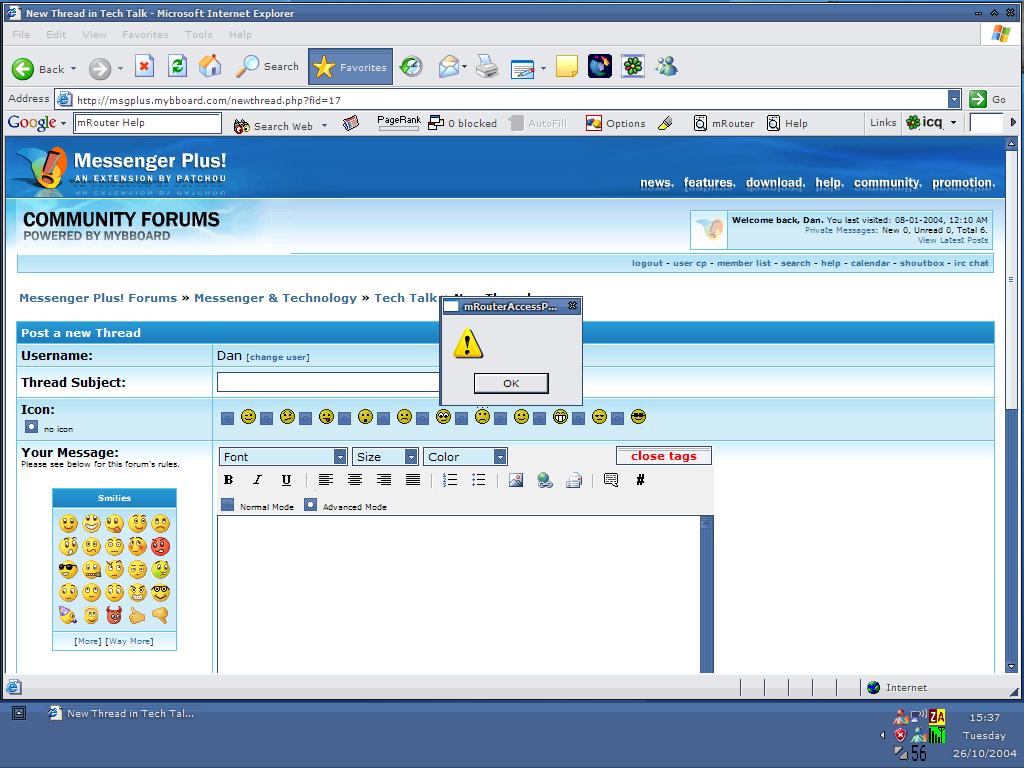Click the insert image icon
The height and width of the screenshot is (768, 1024).
pyautogui.click(x=516, y=480)
